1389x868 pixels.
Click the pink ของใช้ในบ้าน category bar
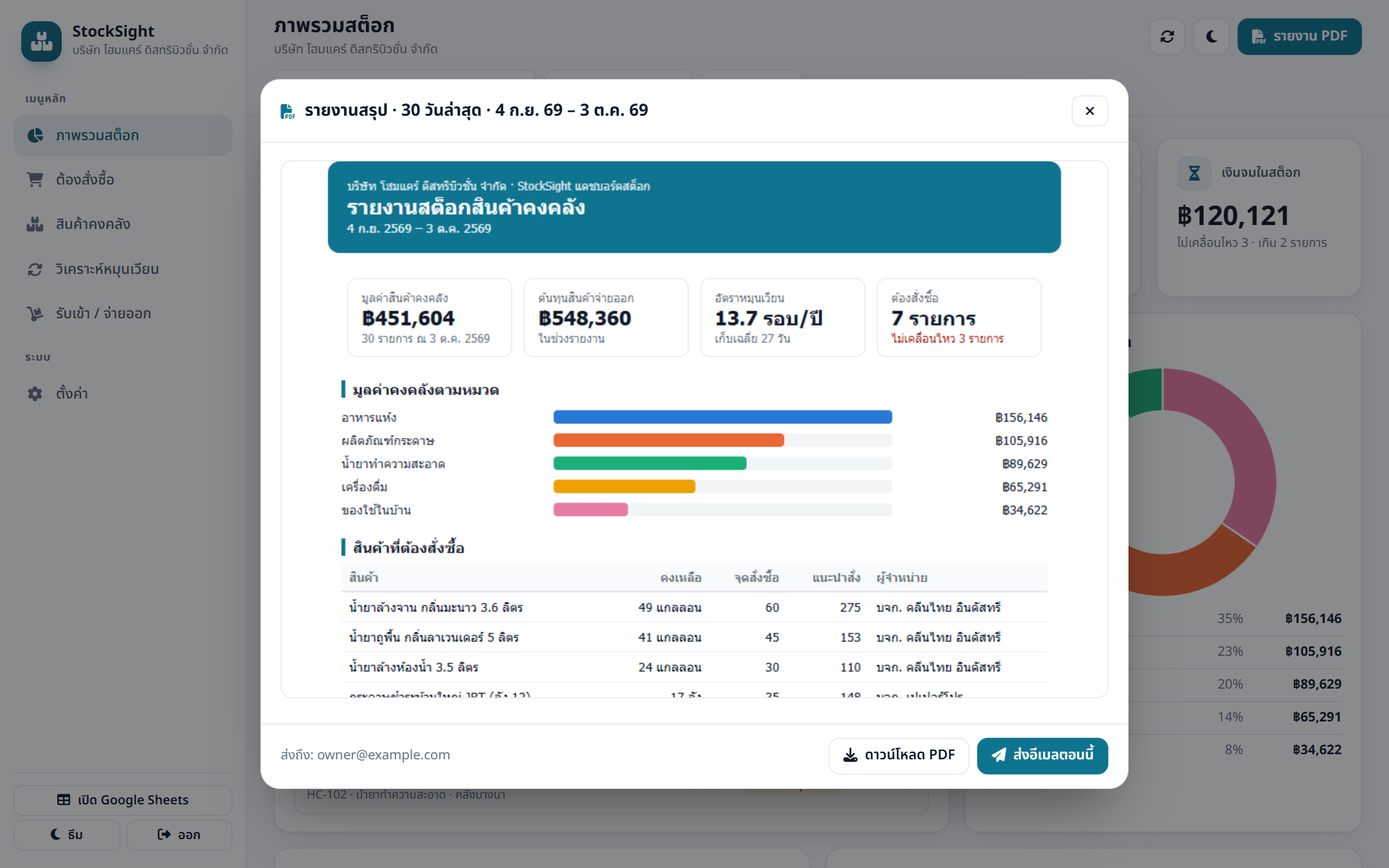pos(590,510)
